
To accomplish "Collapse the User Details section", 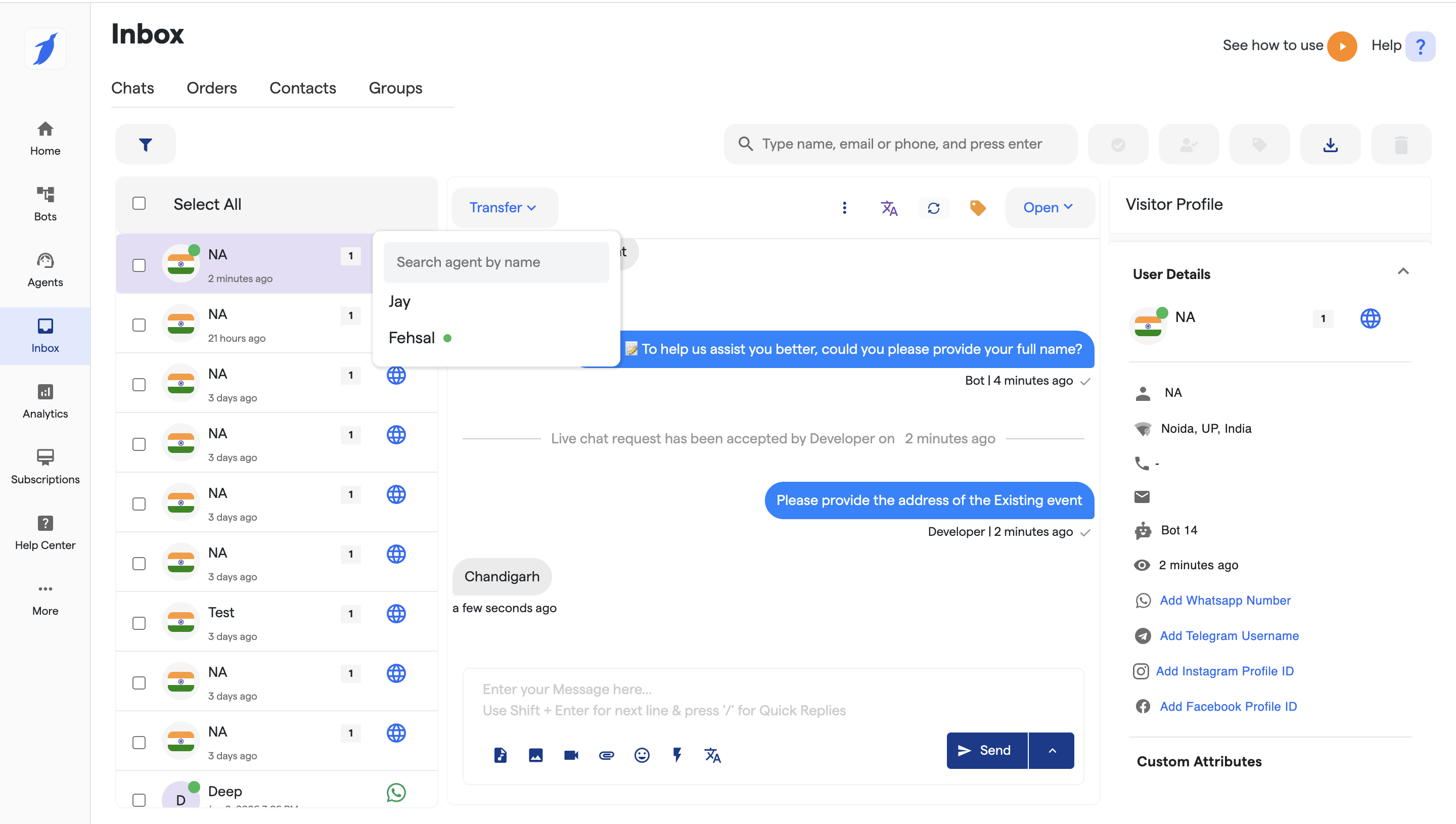I will (1403, 272).
